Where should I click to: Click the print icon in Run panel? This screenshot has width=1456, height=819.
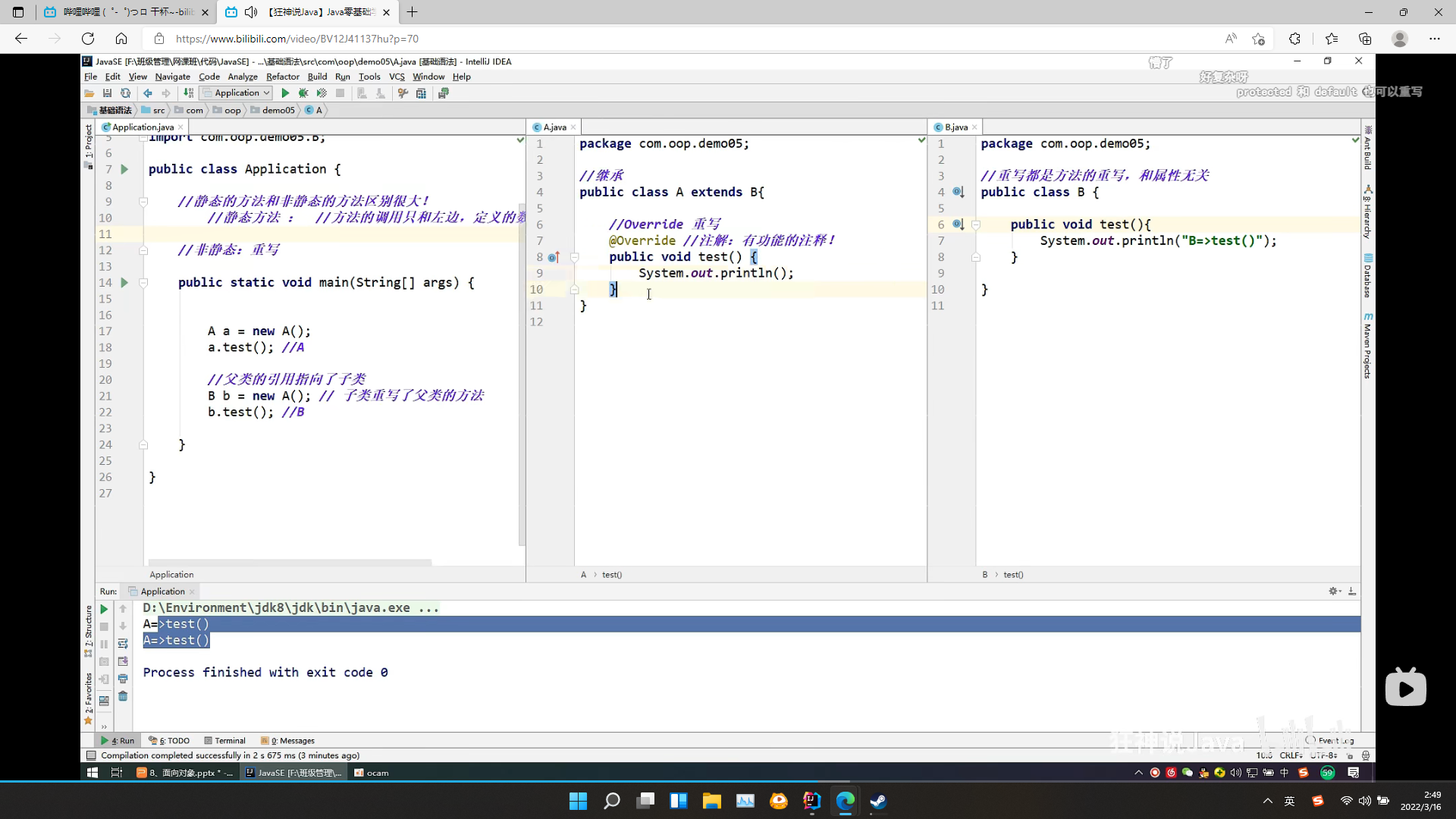123,679
